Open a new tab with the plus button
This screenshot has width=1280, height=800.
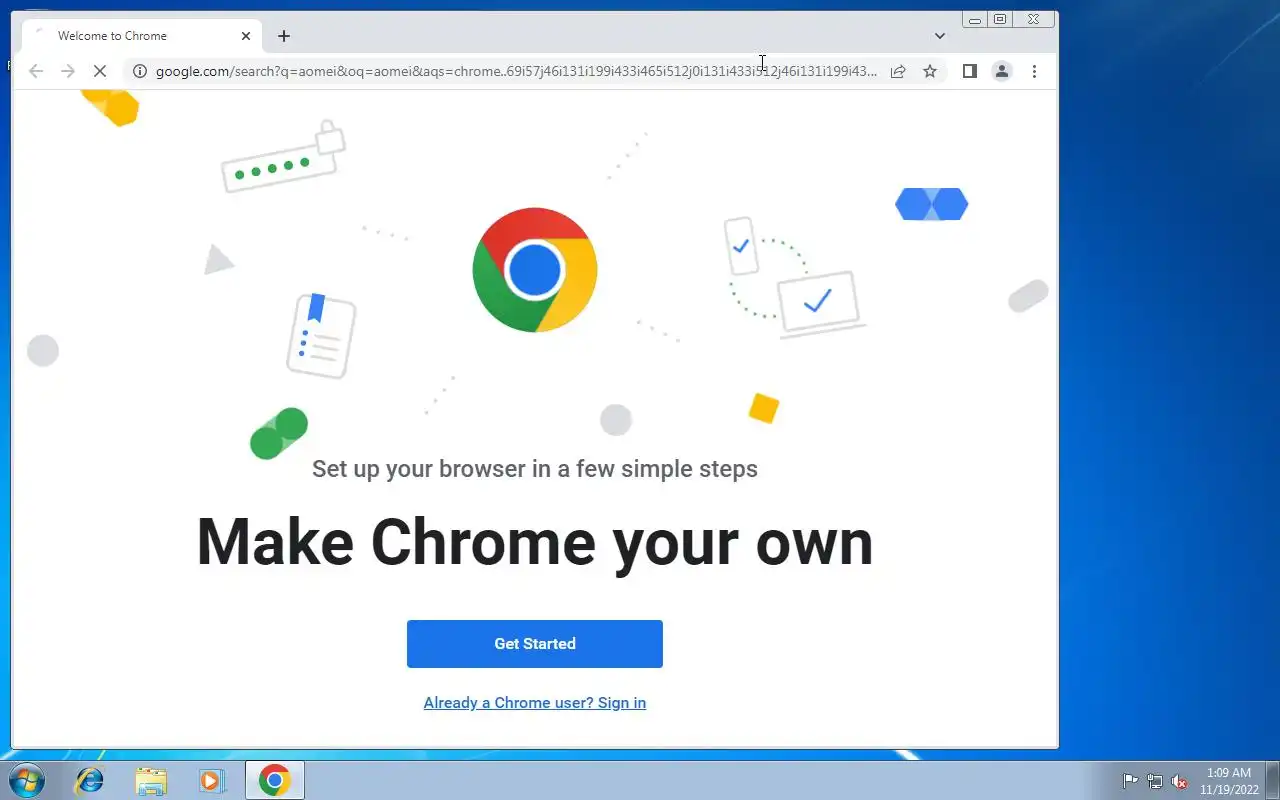click(284, 36)
